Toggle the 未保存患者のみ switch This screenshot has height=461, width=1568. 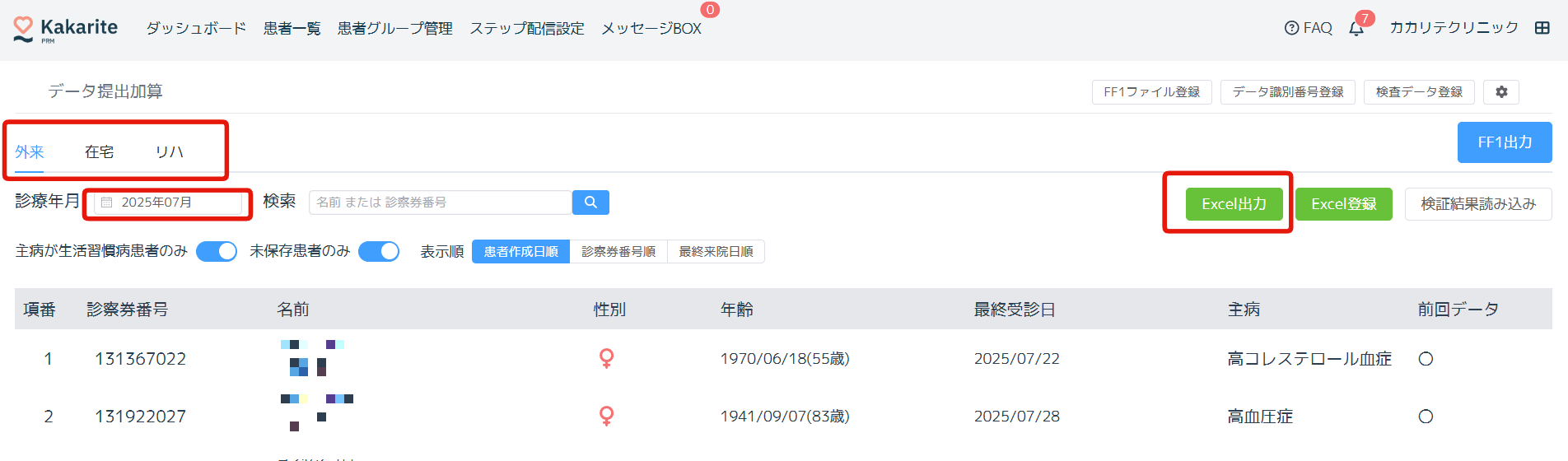click(379, 252)
